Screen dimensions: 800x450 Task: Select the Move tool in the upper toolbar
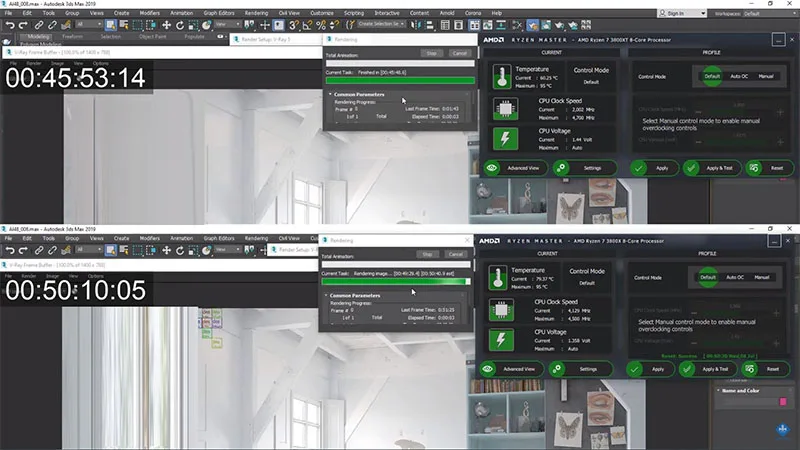(x=166, y=24)
